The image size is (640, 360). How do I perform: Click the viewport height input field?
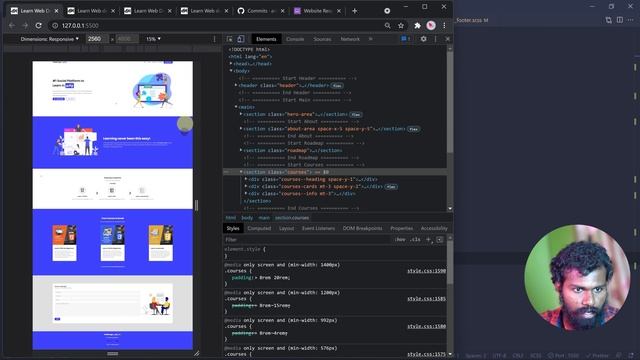click(x=127, y=39)
